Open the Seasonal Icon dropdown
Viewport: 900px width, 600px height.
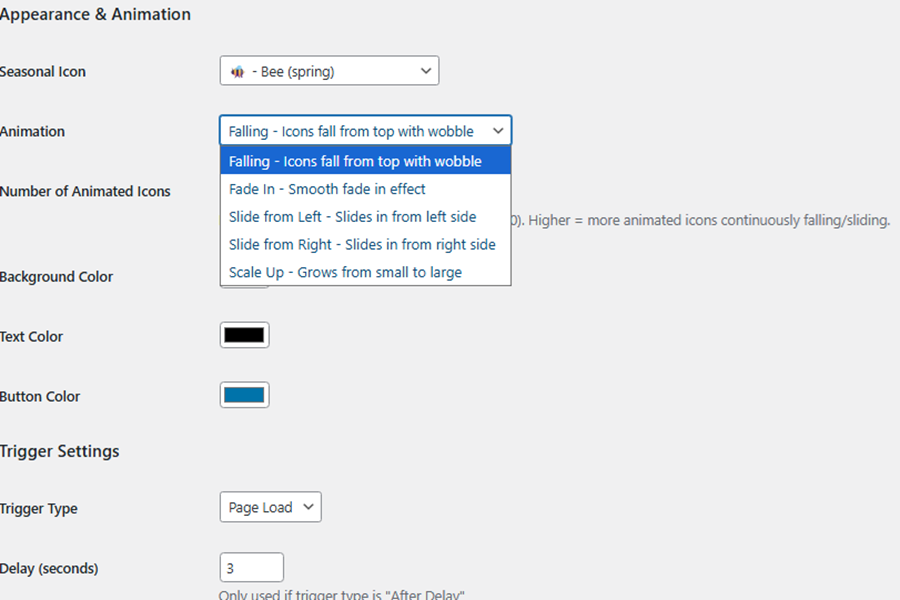point(329,71)
